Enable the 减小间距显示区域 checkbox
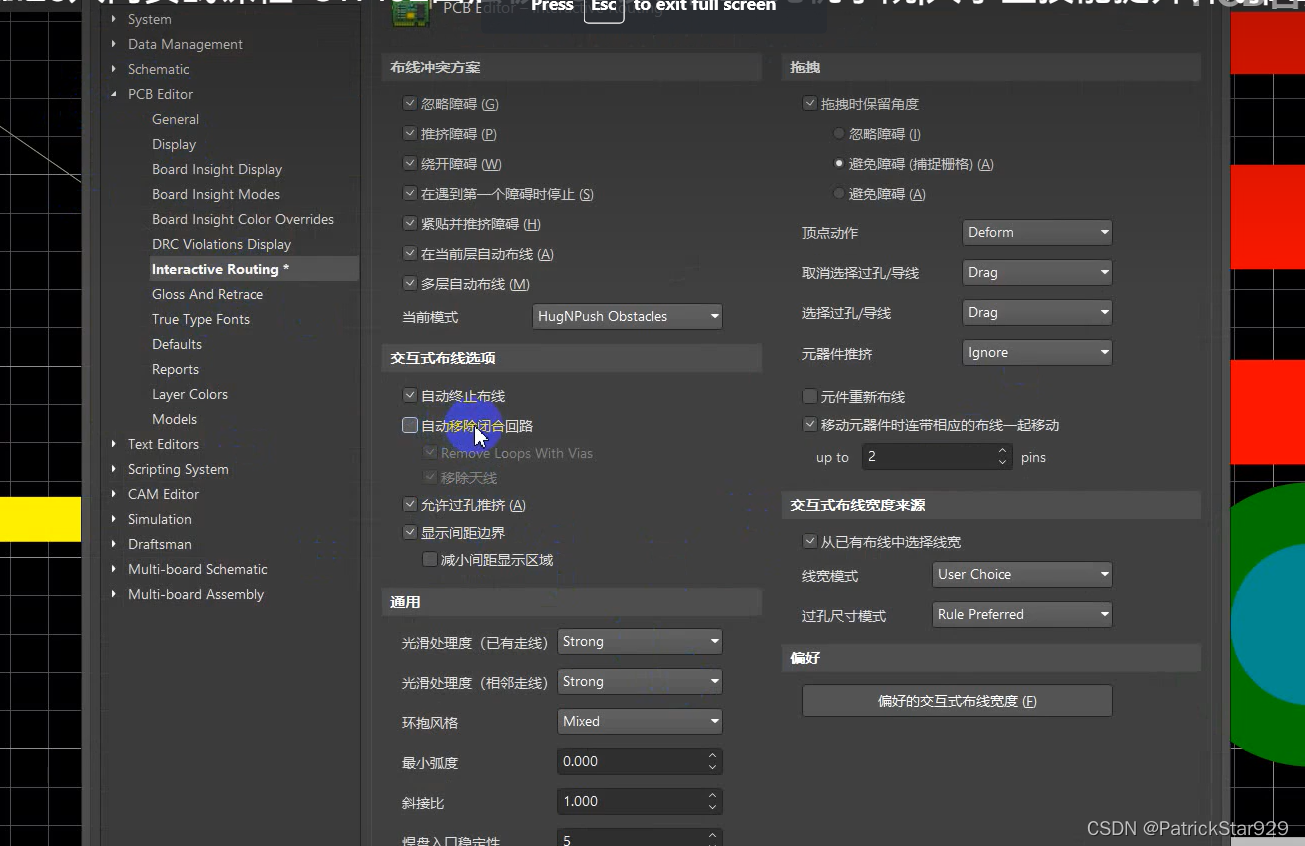Image resolution: width=1305 pixels, height=846 pixels. pos(430,559)
